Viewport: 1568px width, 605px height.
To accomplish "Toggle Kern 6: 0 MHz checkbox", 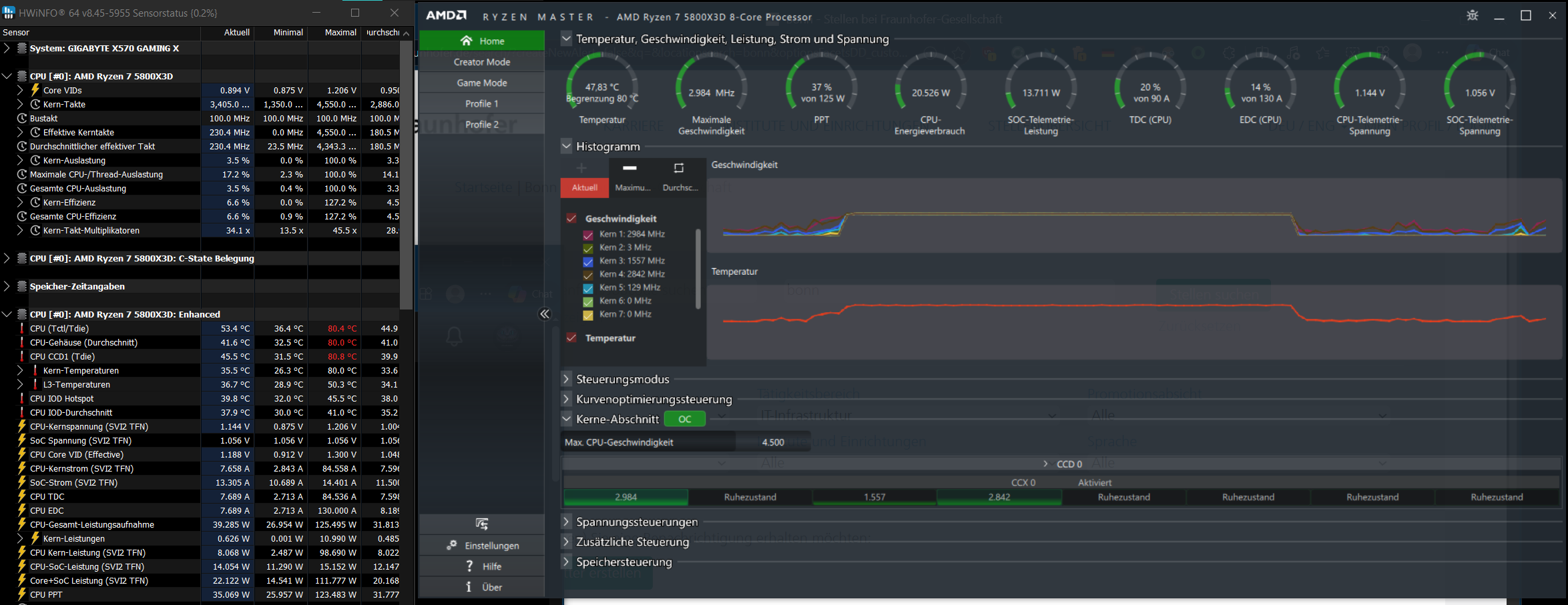I will (x=588, y=301).
